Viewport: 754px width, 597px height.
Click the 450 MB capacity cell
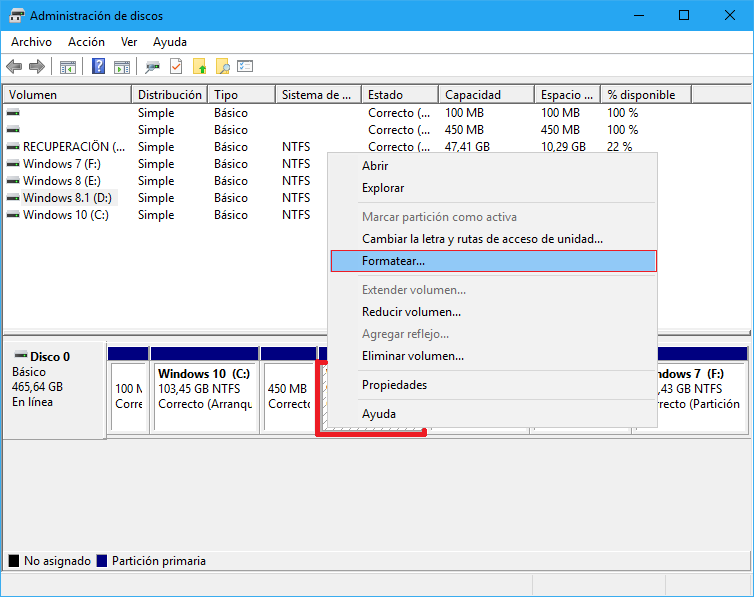pyautogui.click(x=464, y=130)
